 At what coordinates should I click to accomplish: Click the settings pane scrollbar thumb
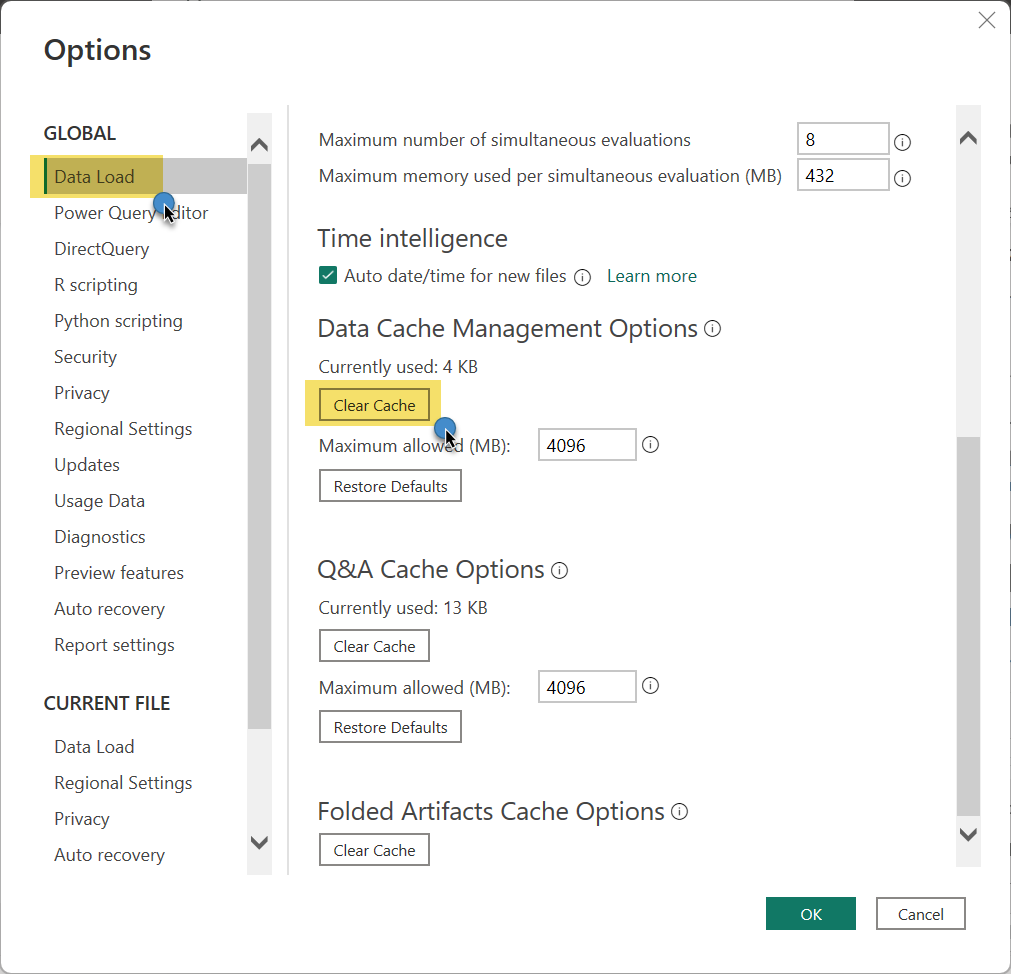[968, 626]
